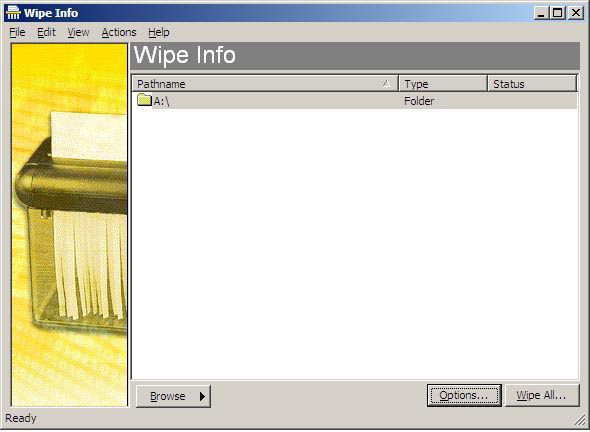The height and width of the screenshot is (432, 590).
Task: Maximize the Wipe Info window
Action: coord(557,13)
